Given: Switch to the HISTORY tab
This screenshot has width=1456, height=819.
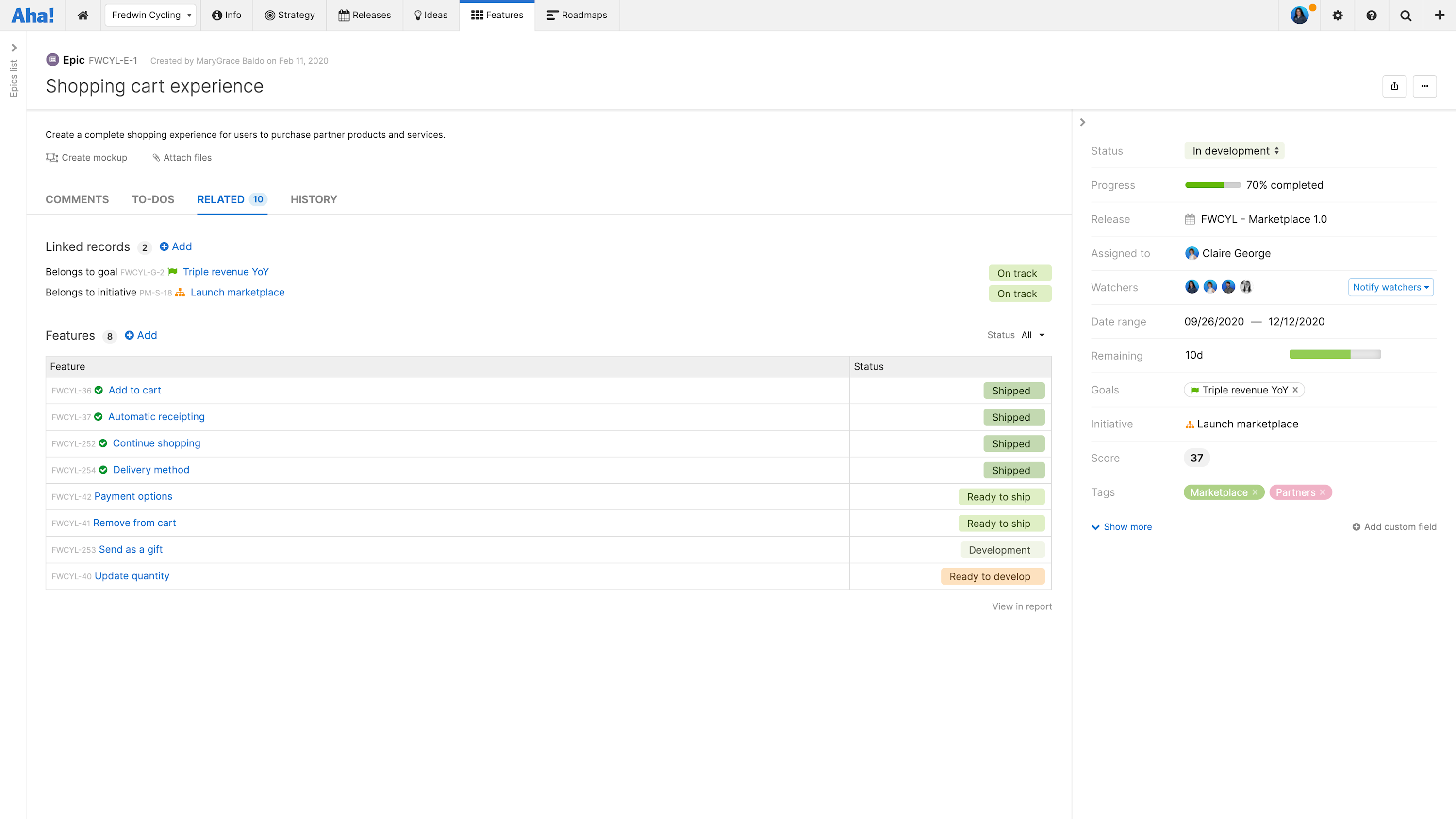Looking at the screenshot, I should (x=314, y=199).
